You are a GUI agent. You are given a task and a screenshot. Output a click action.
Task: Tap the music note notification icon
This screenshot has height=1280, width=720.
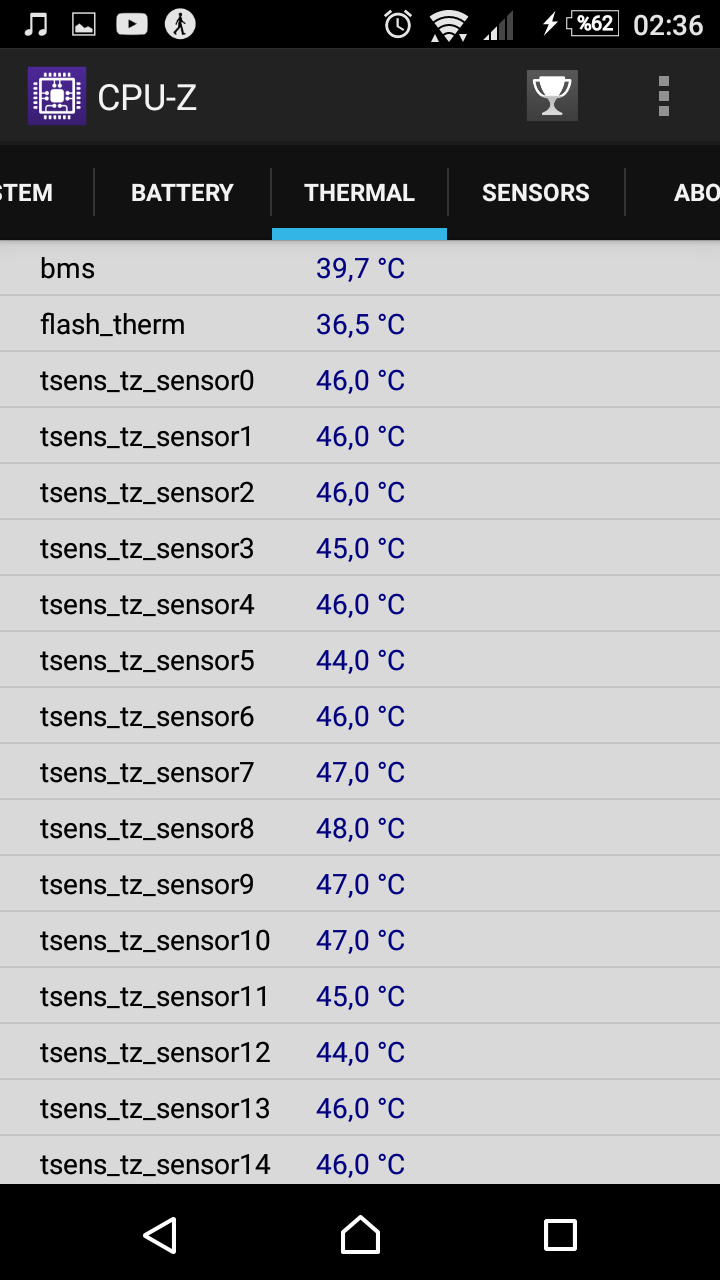(x=36, y=24)
